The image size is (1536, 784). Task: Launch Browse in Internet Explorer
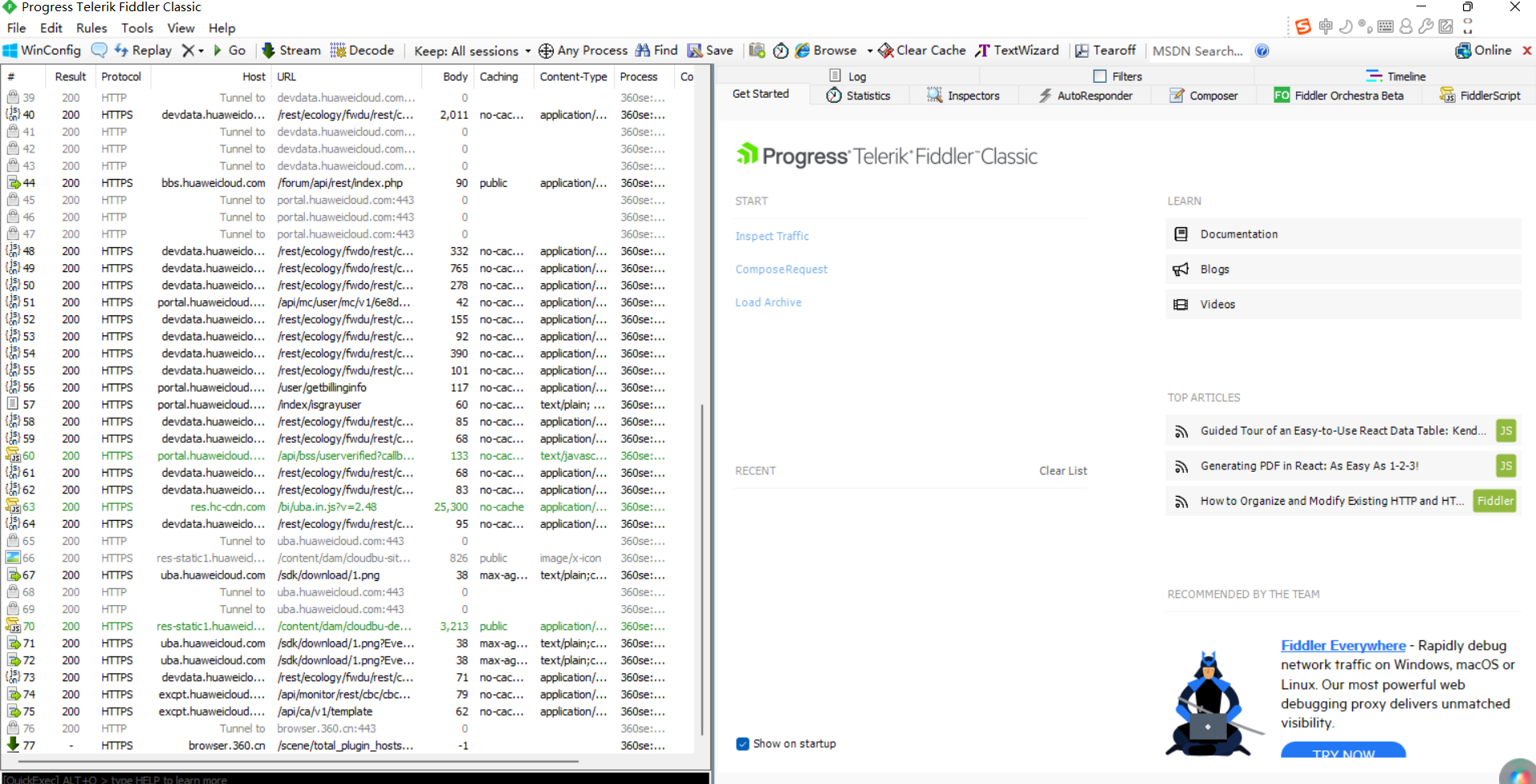(826, 51)
